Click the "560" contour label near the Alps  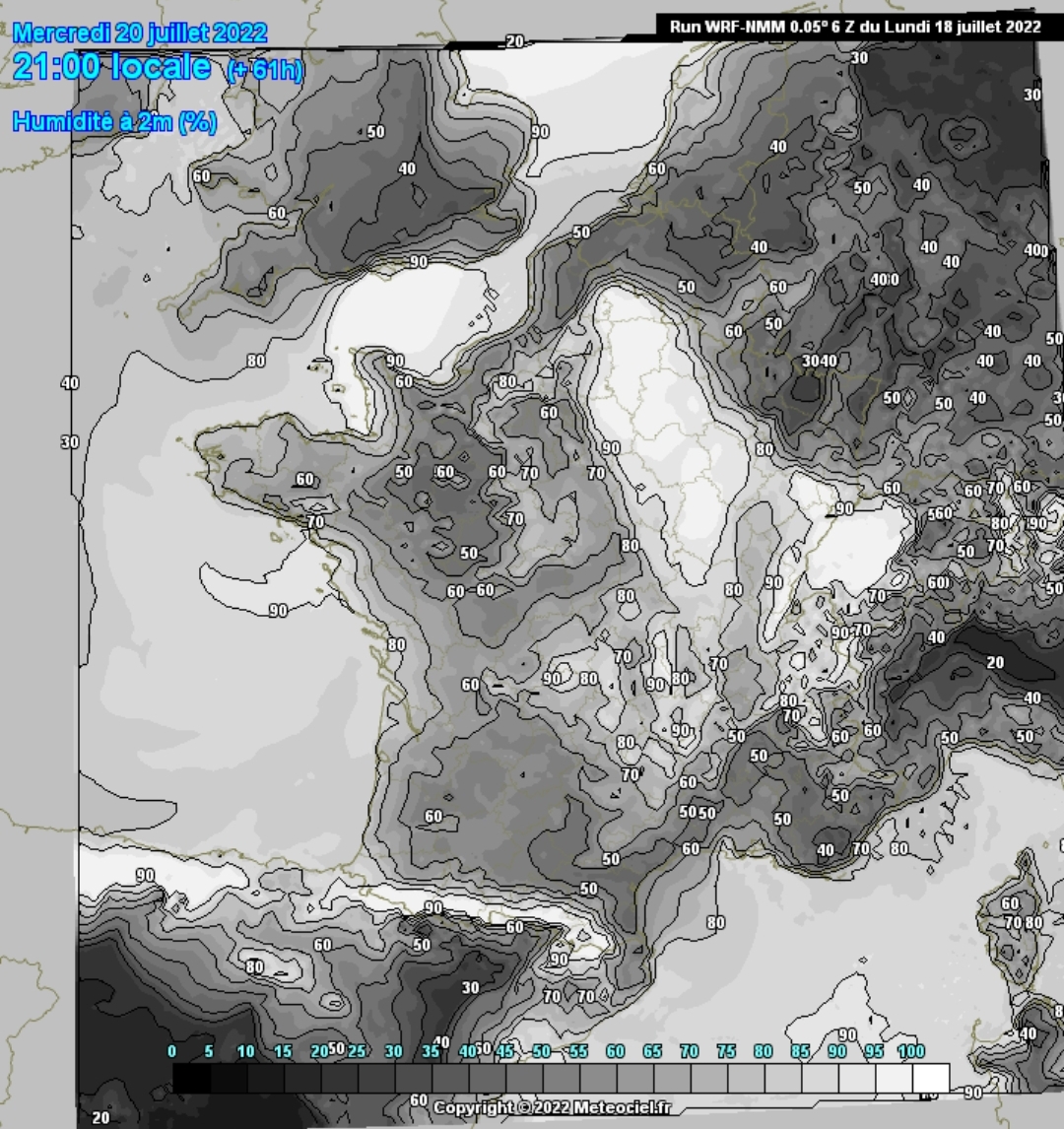[940, 513]
